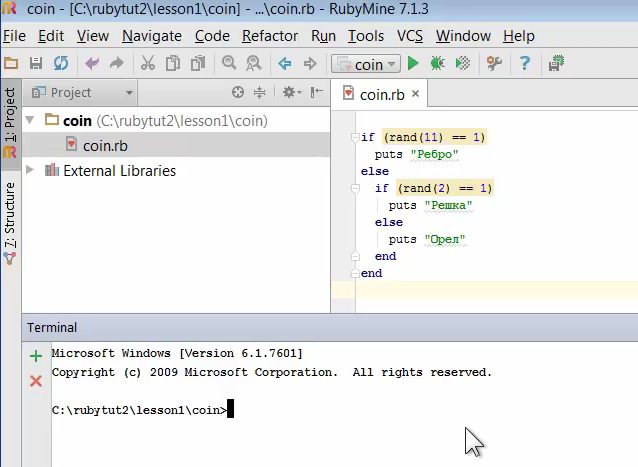
Task: Click the blue Help question mark icon
Action: (525, 63)
